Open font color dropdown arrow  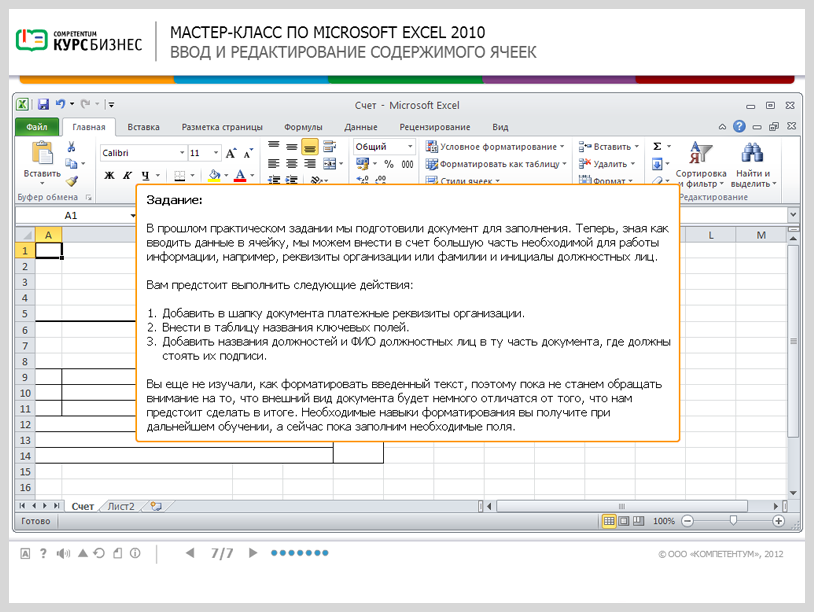click(252, 175)
